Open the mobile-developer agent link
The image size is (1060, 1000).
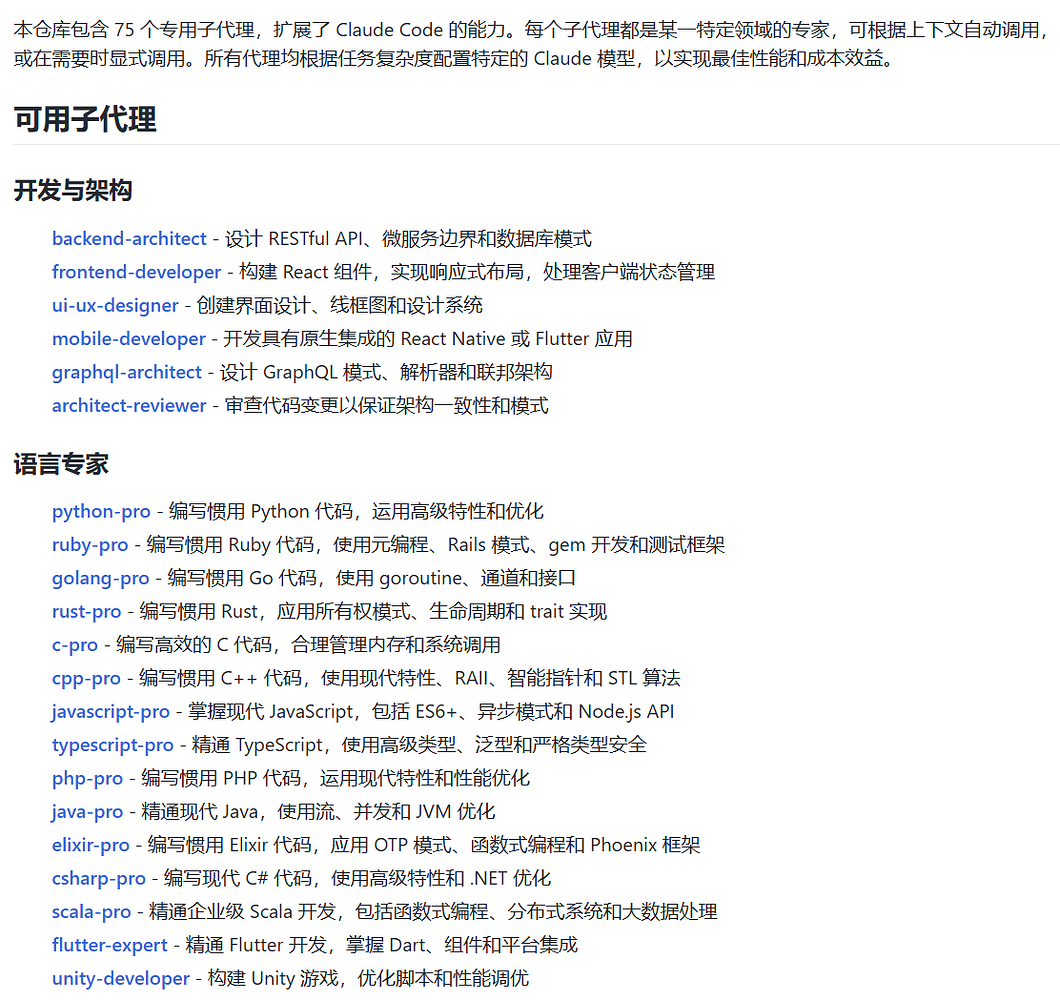click(x=128, y=339)
